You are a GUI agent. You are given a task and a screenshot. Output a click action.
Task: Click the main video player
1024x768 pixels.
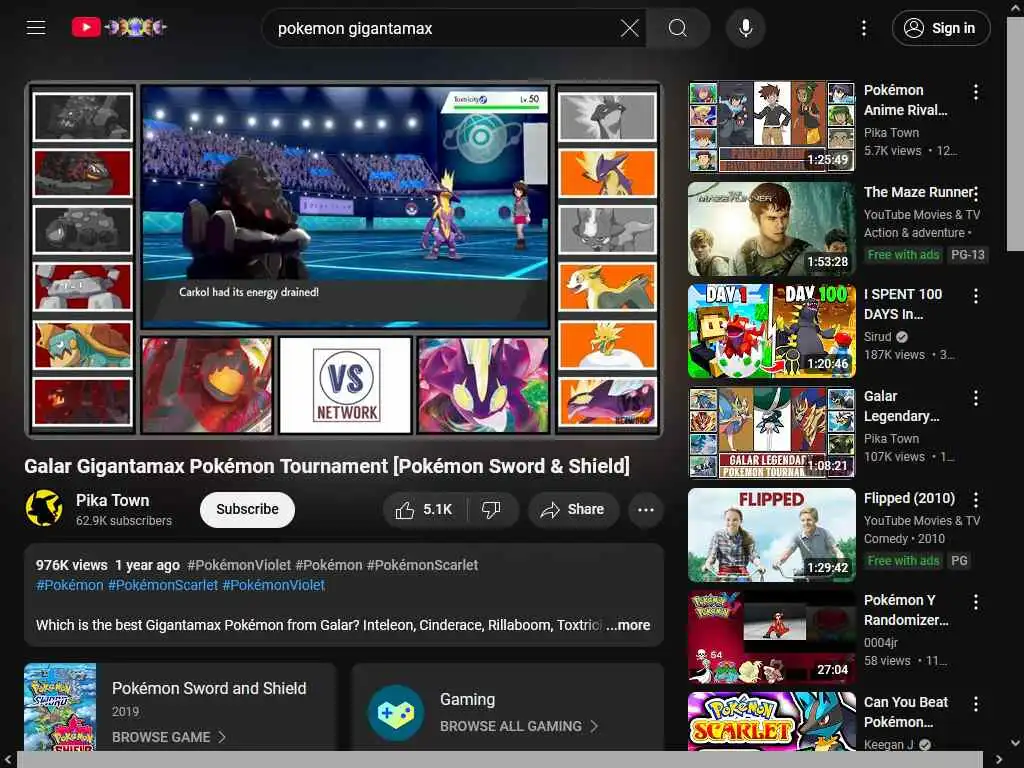pyautogui.click(x=344, y=259)
